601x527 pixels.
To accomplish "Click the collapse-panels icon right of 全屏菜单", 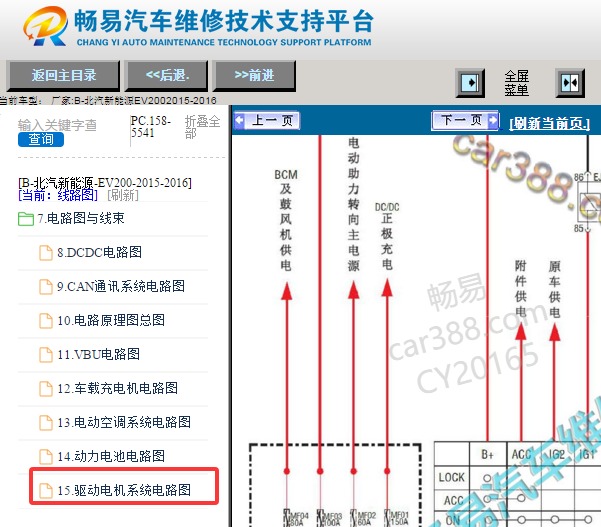I will (x=570, y=83).
